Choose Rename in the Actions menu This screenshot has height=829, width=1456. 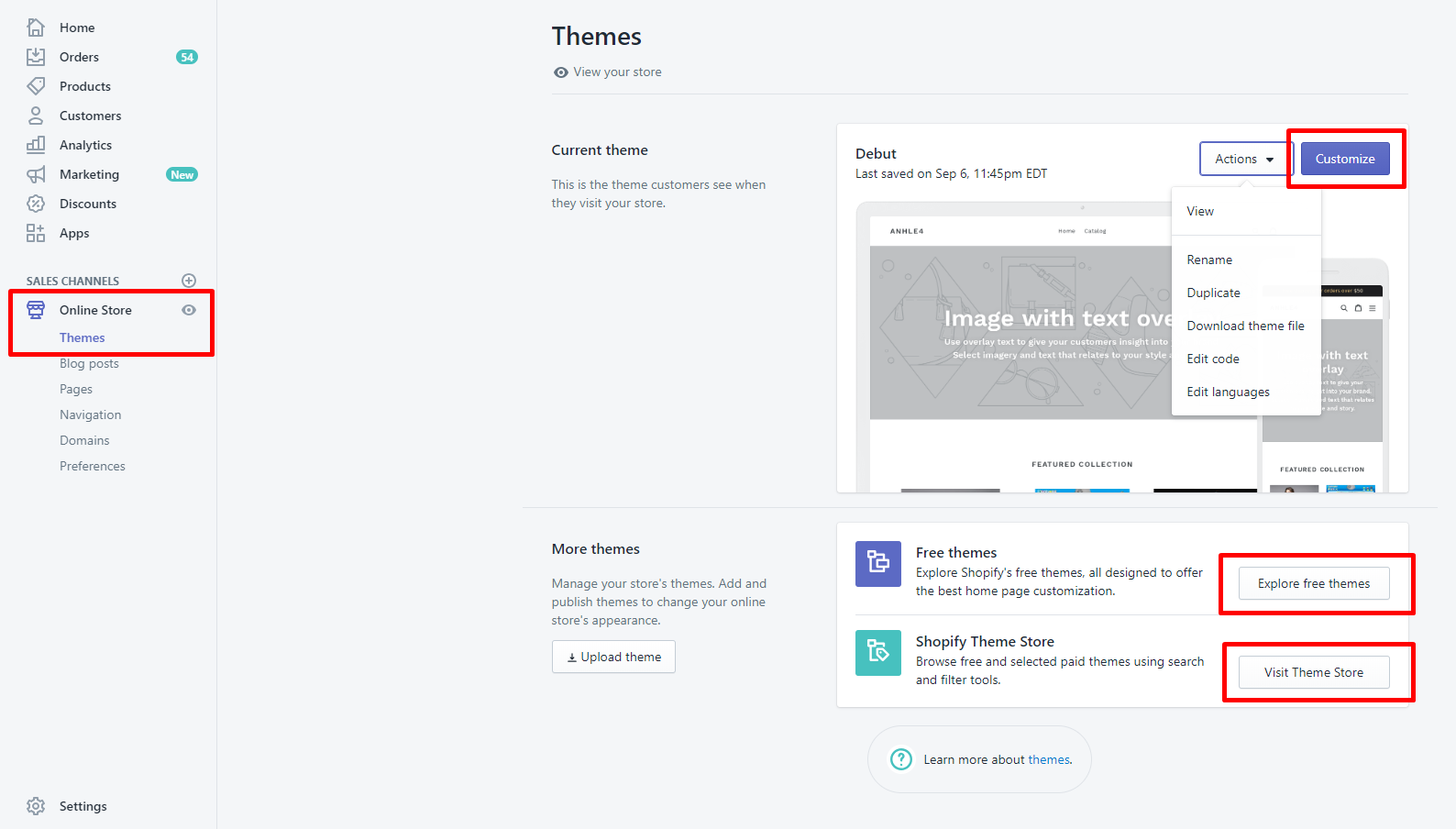tap(1246, 260)
